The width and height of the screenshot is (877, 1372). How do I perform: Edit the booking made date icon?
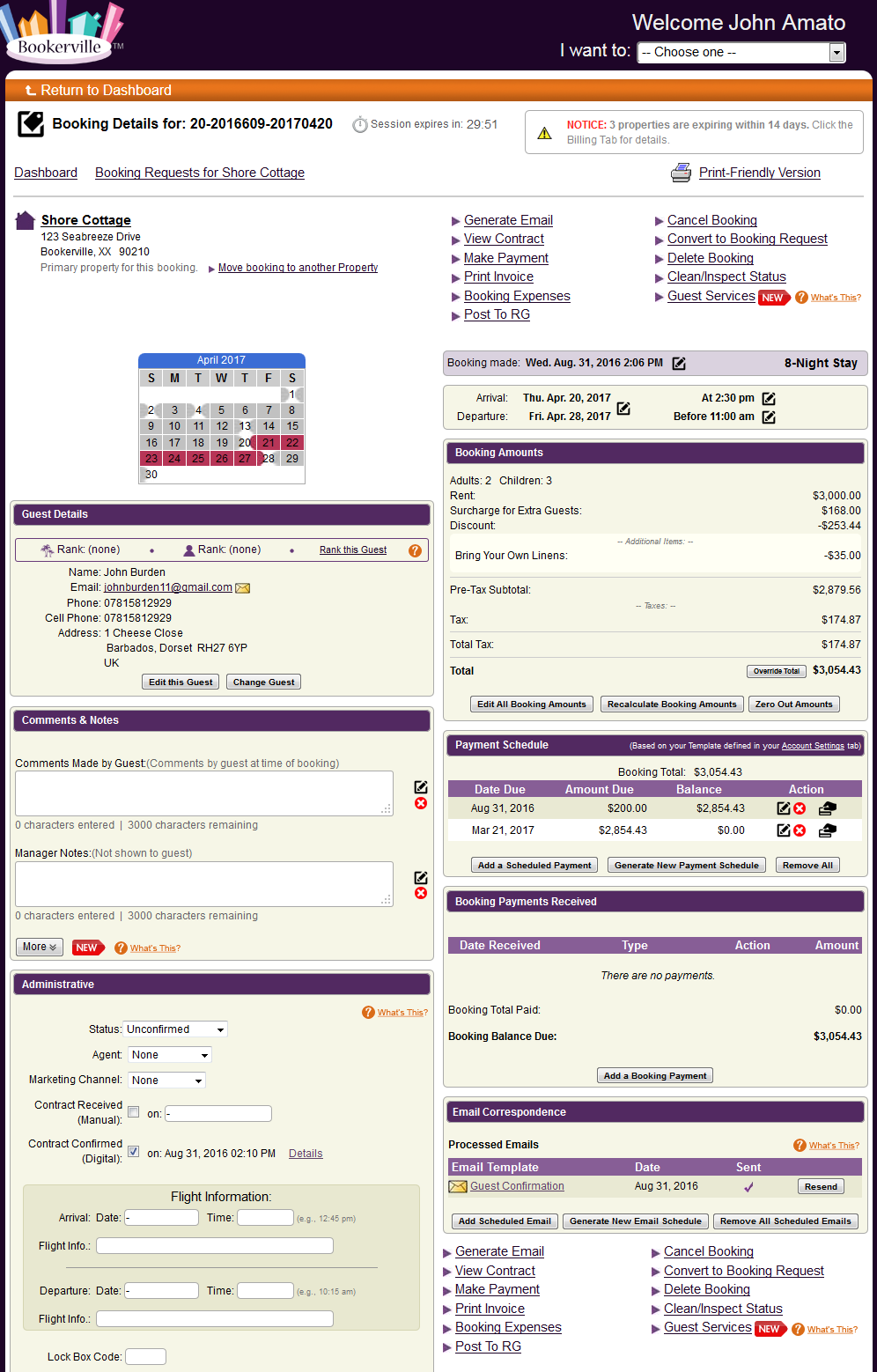tap(679, 363)
